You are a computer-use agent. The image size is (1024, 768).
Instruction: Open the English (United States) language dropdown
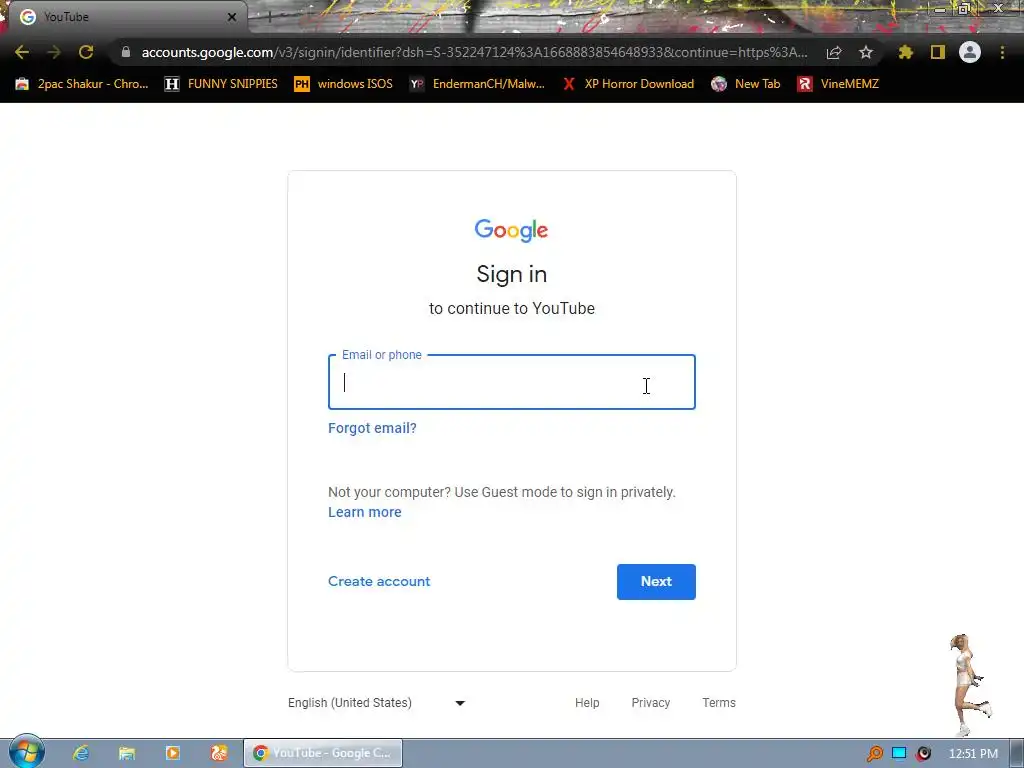[377, 703]
